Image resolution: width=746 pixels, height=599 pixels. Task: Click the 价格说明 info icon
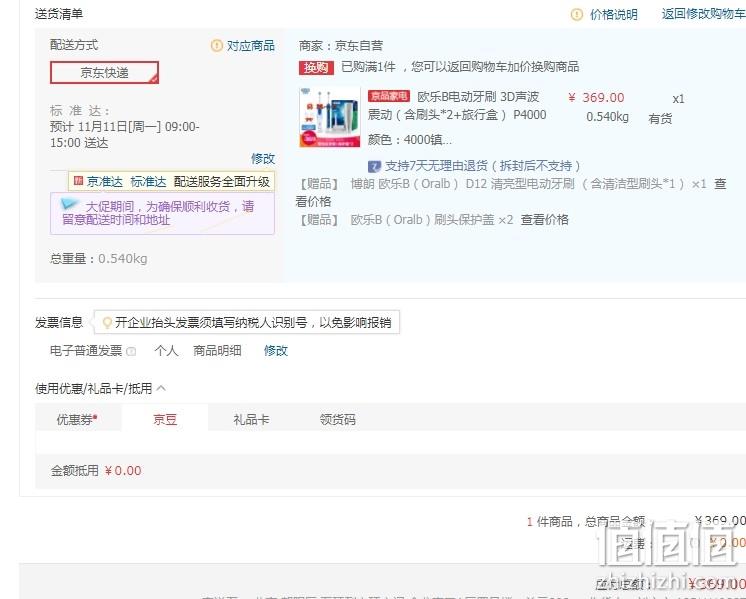pos(577,15)
